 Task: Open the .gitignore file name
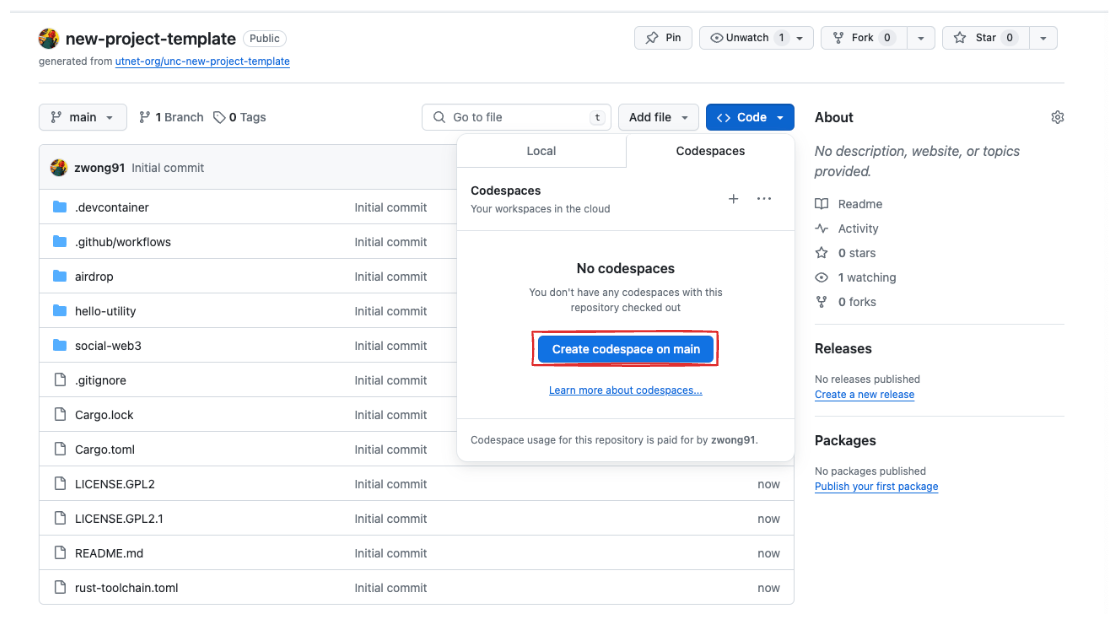(101, 380)
